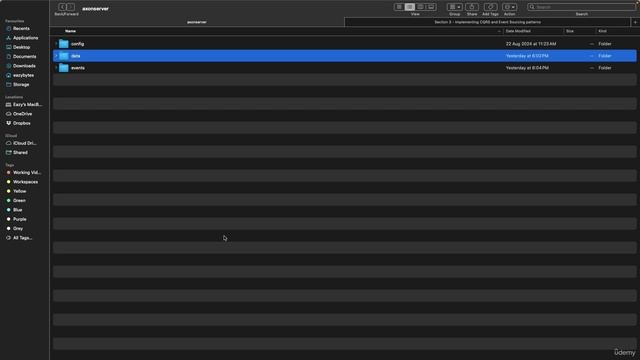Select the Yellow tag
The width and height of the screenshot is (640, 360).
19,191
